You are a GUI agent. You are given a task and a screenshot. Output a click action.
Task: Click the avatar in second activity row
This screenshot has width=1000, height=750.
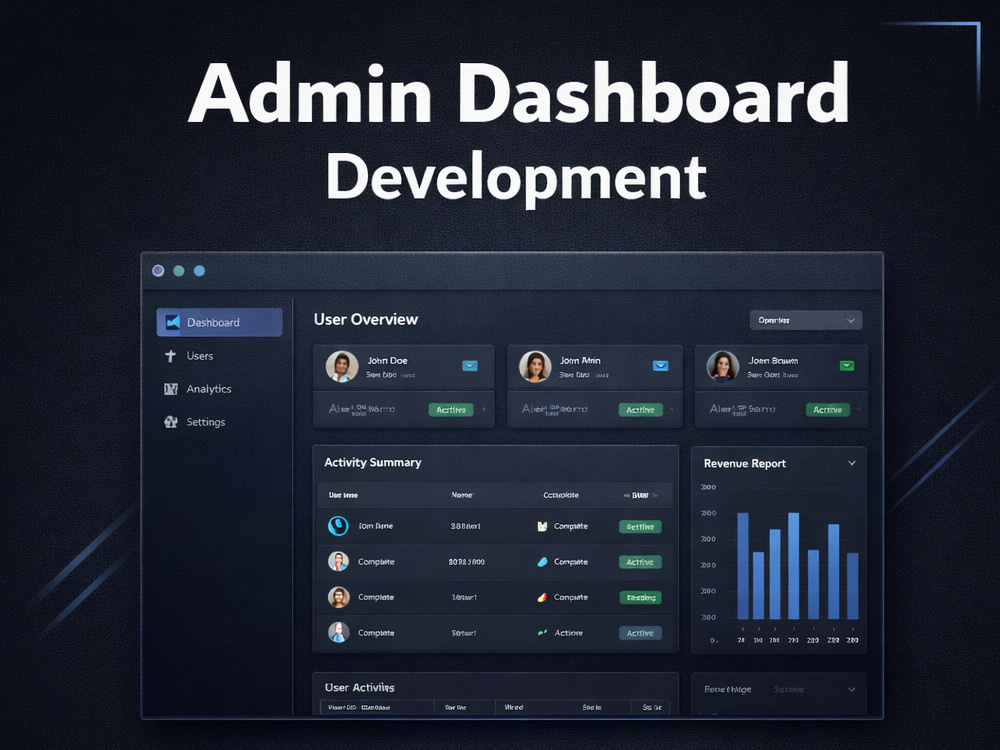338,562
